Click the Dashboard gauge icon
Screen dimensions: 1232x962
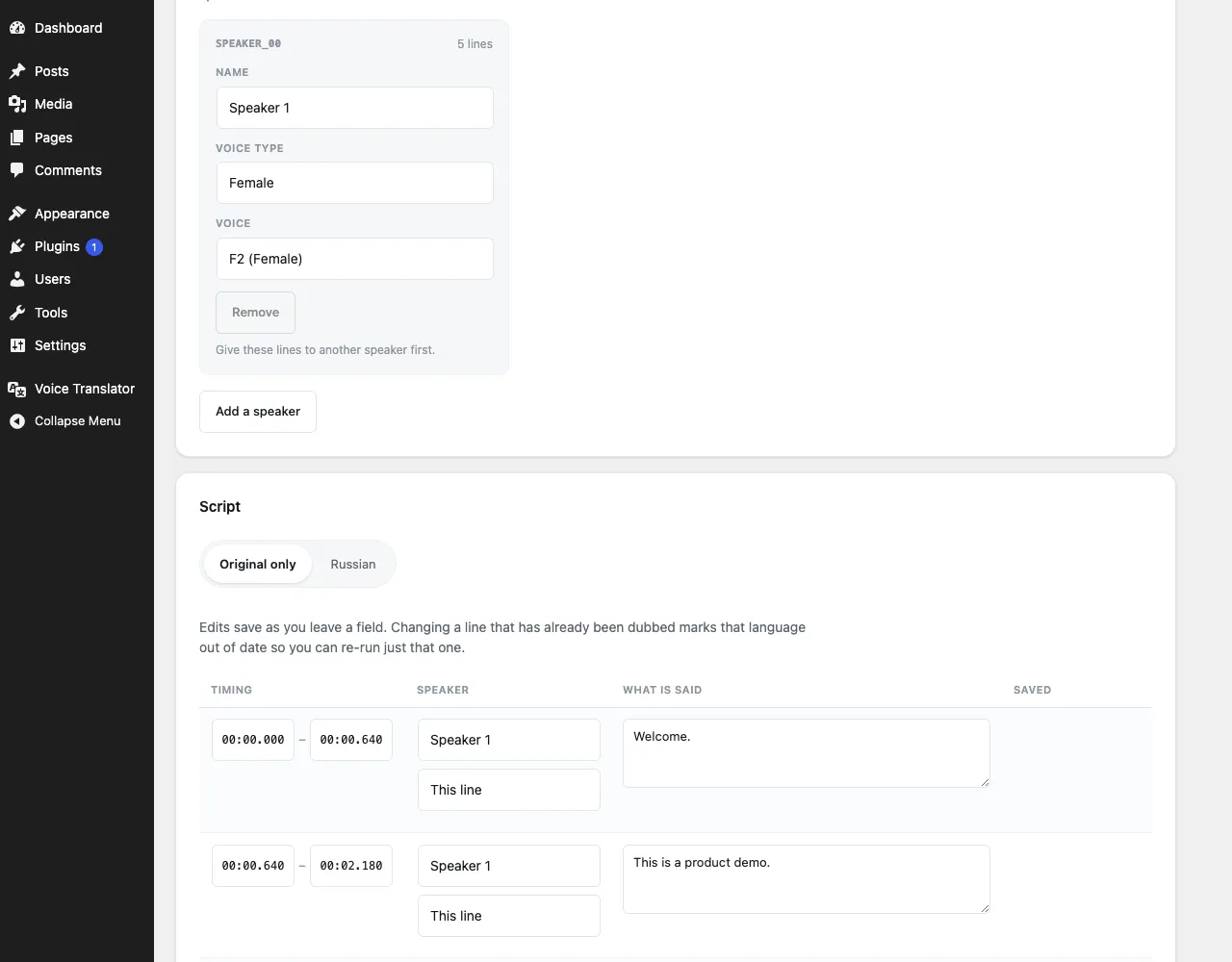tap(16, 28)
